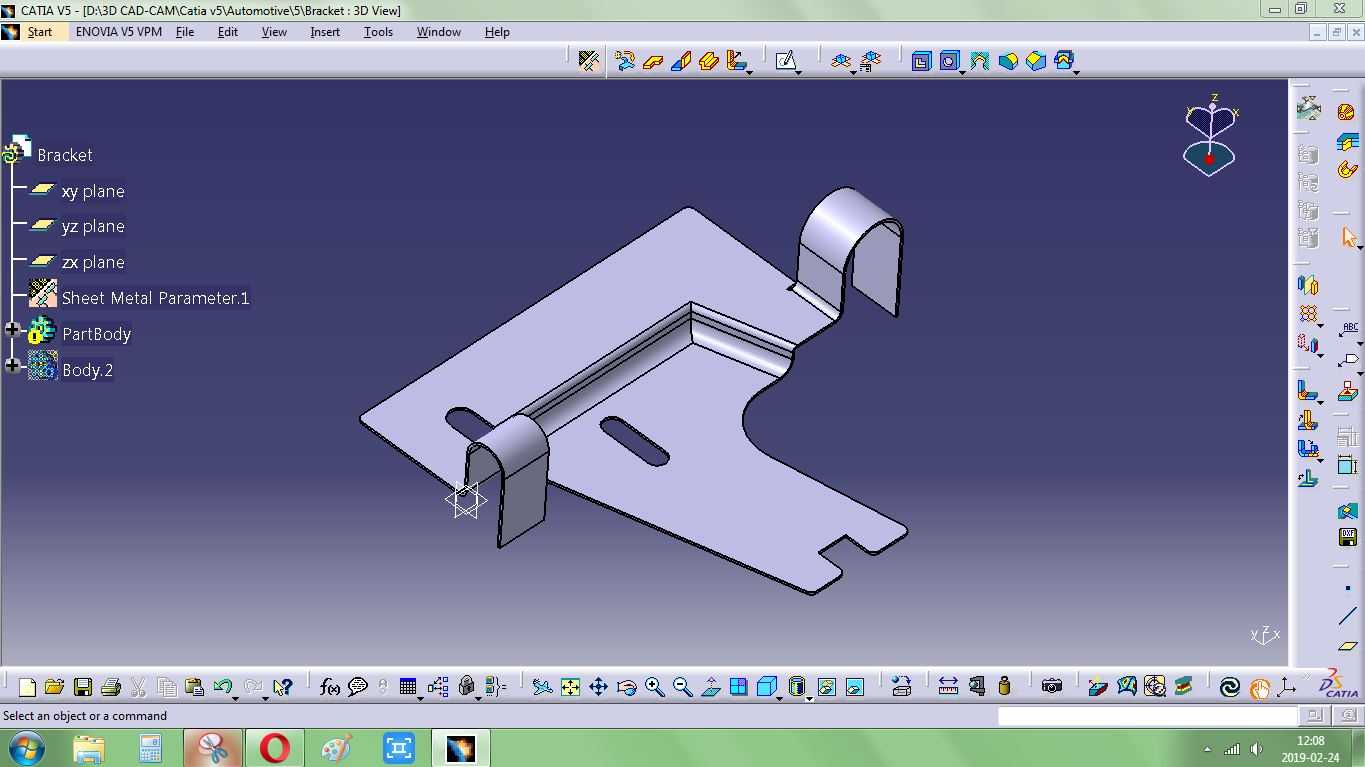Click the Sheet Metal Parameters toolbar icon
Image resolution: width=1365 pixels, height=767 pixels.
589,61
